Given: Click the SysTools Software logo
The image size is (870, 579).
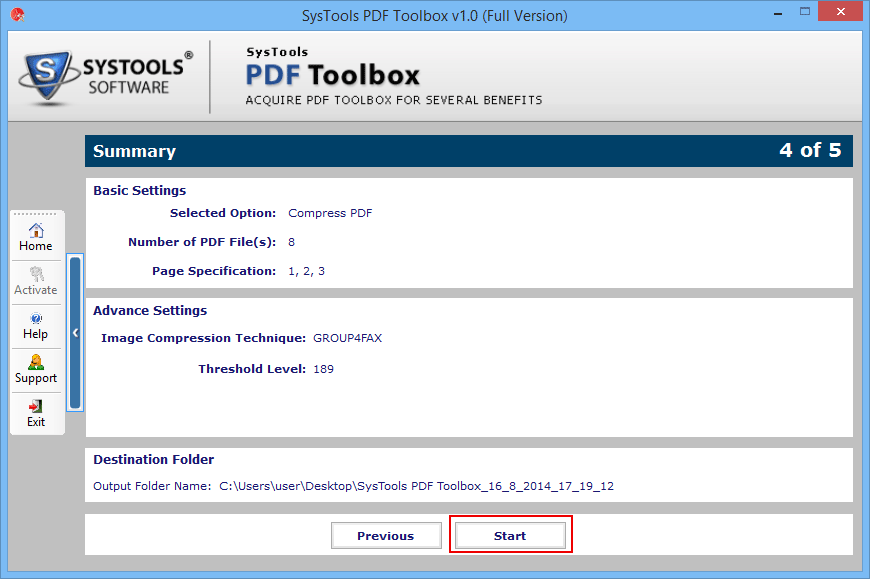Looking at the screenshot, I should [x=105, y=77].
